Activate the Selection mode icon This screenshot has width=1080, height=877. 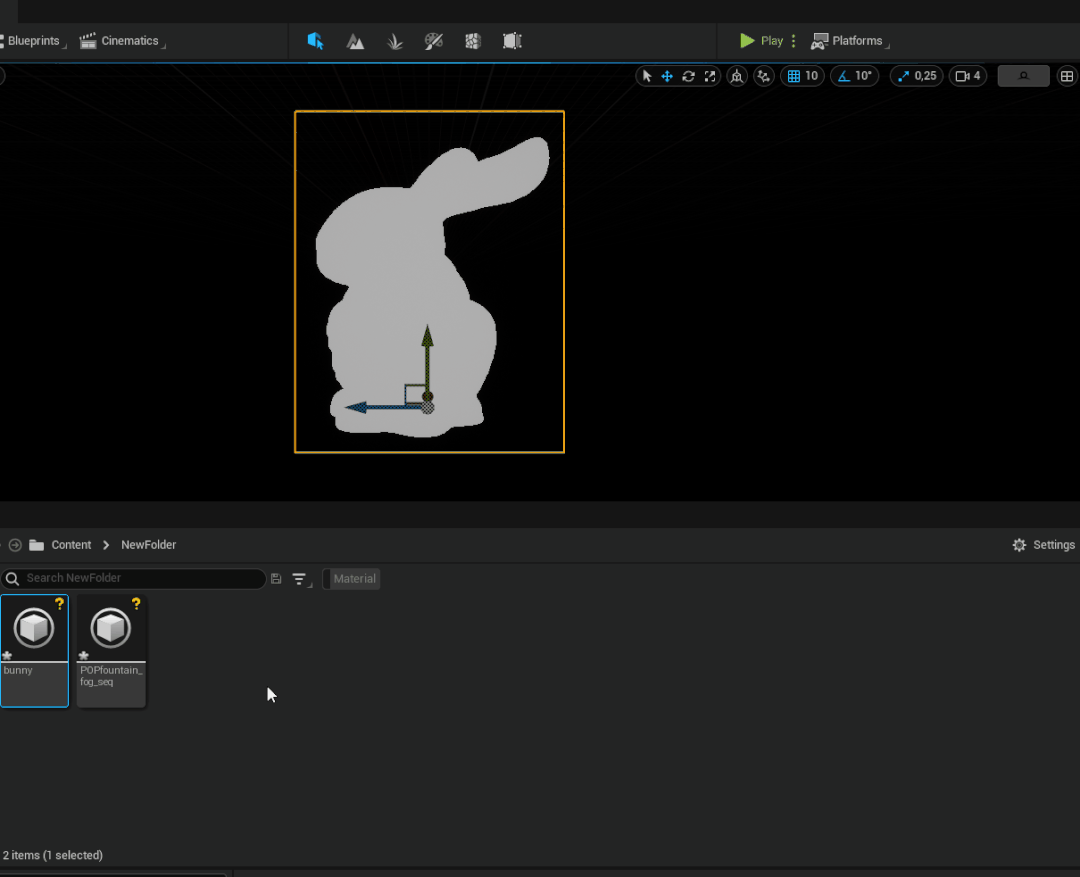point(316,41)
